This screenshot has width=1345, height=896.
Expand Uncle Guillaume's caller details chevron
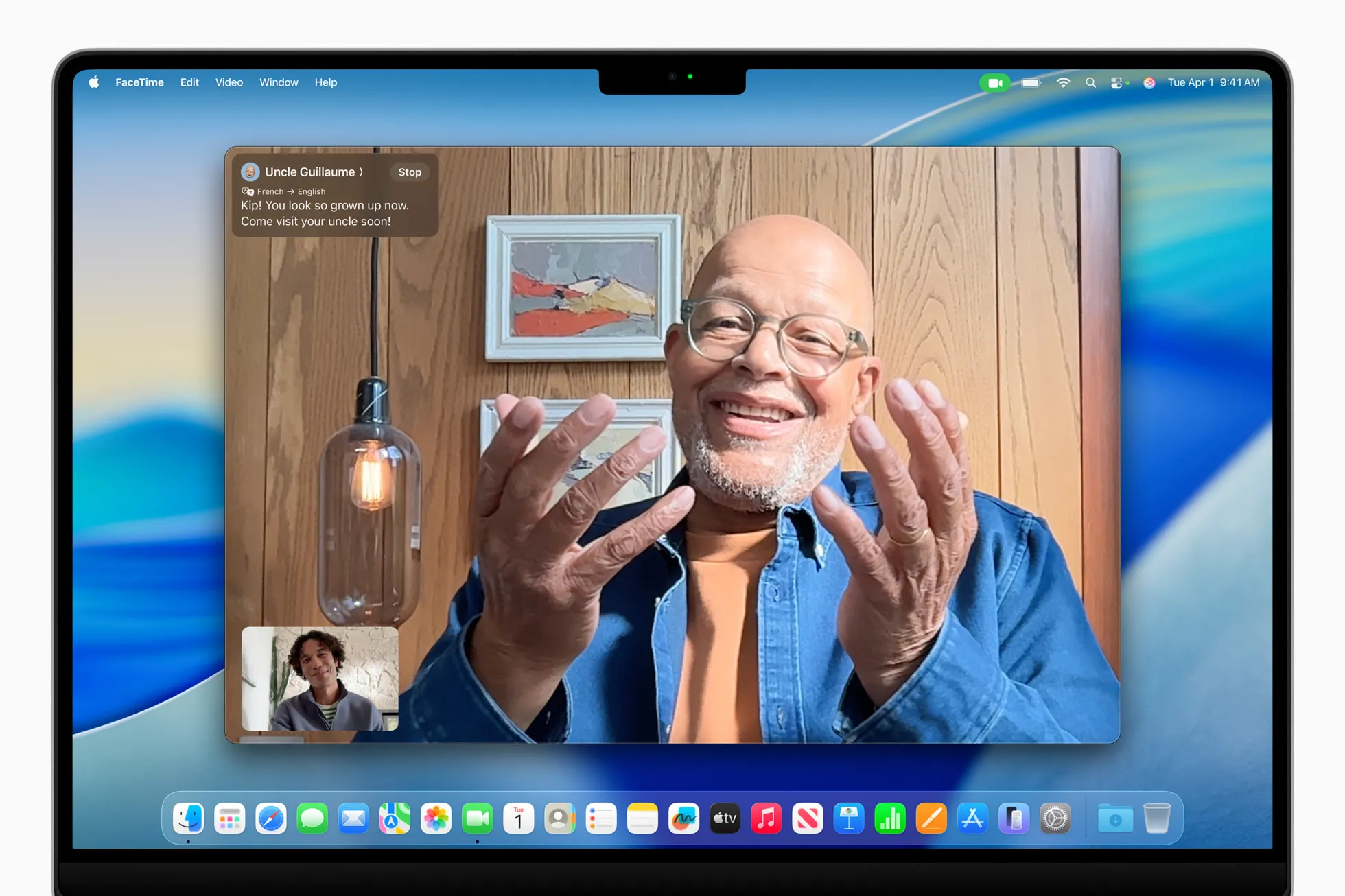pos(362,172)
